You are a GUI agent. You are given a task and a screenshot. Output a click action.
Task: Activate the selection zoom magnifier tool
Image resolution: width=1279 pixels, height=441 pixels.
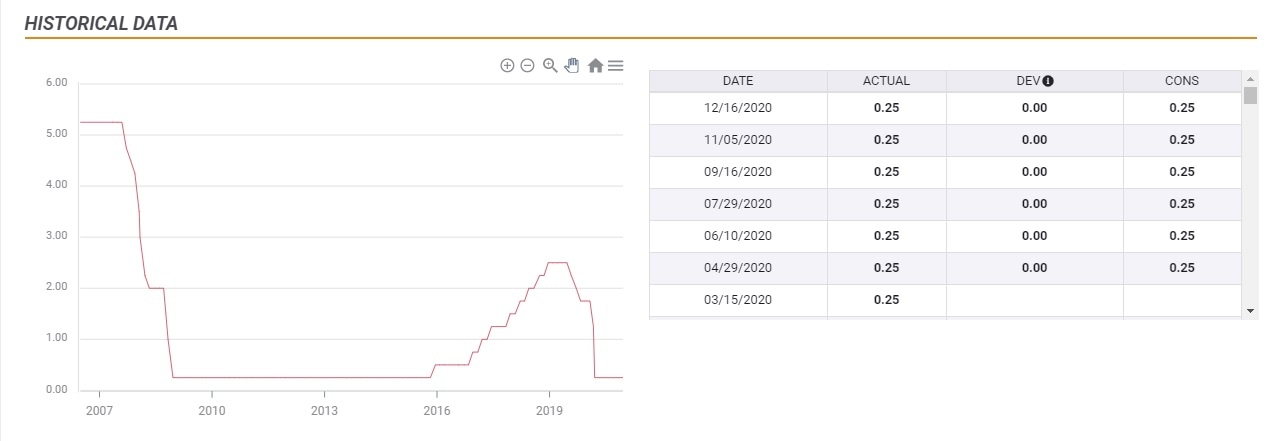(550, 66)
